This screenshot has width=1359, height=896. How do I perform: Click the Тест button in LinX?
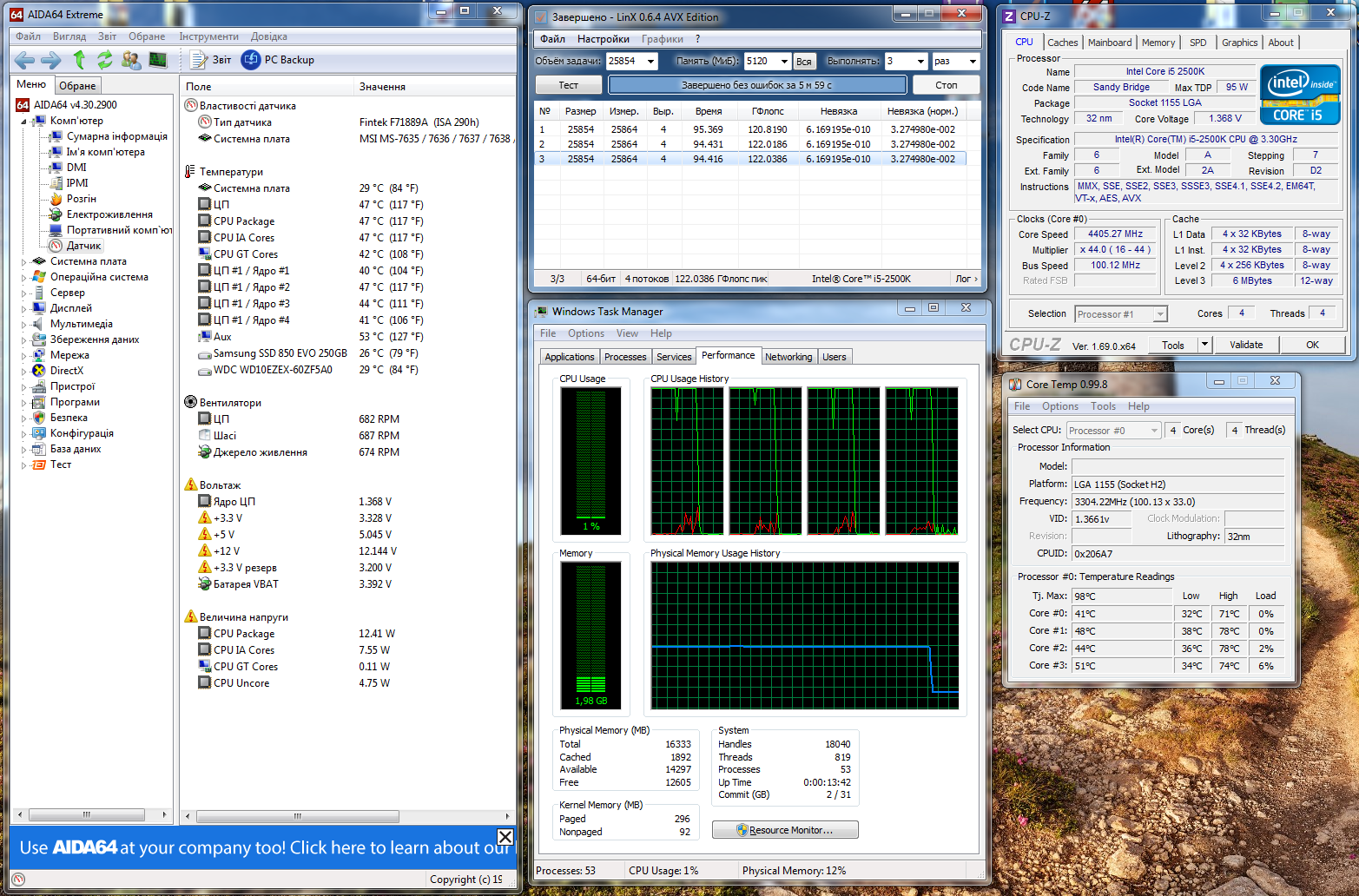[x=569, y=85]
